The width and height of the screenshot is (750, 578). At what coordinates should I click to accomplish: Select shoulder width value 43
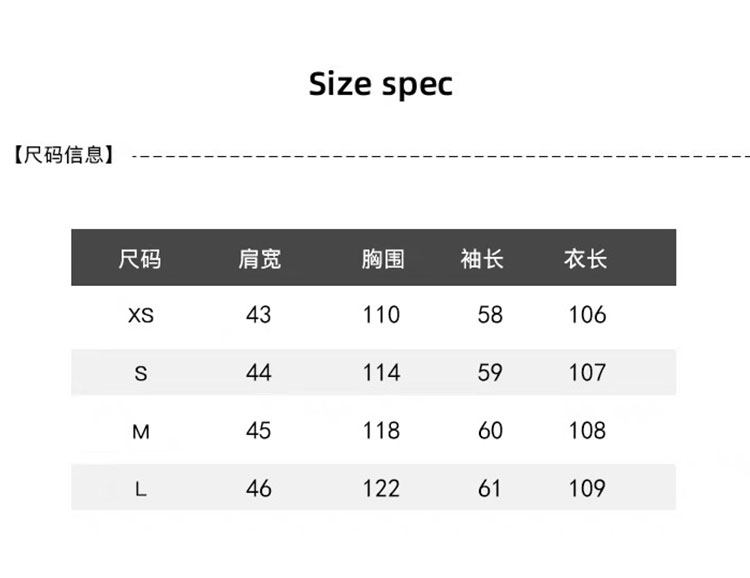[258, 315]
